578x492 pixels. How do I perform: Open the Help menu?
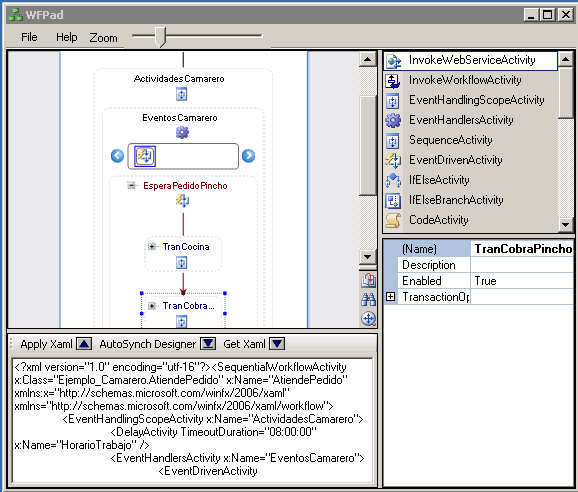pos(67,37)
